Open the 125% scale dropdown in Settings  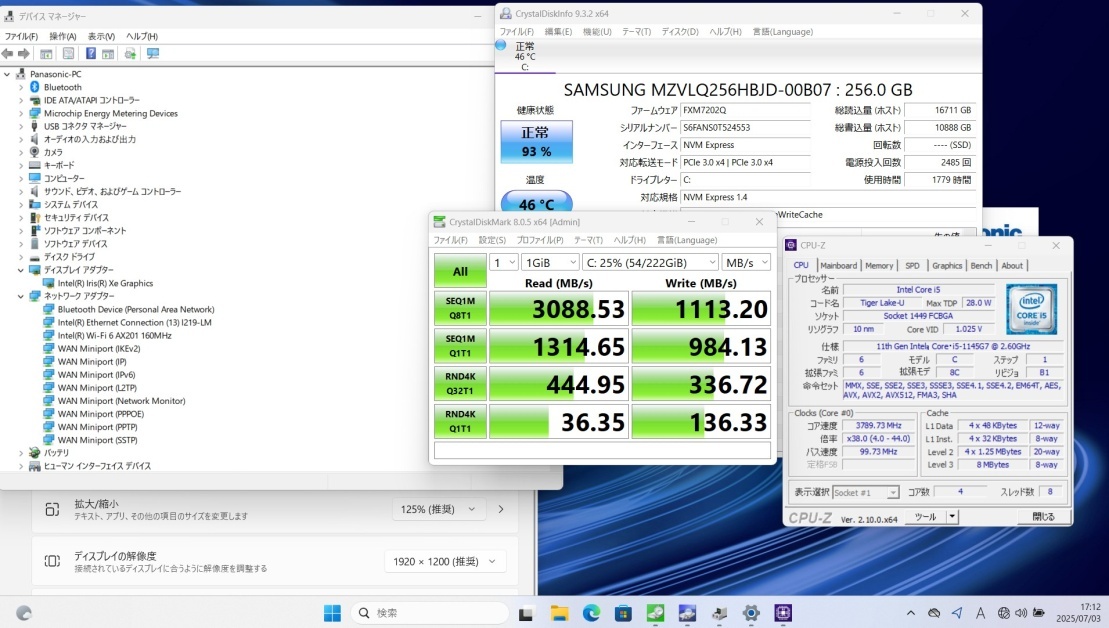click(439, 509)
